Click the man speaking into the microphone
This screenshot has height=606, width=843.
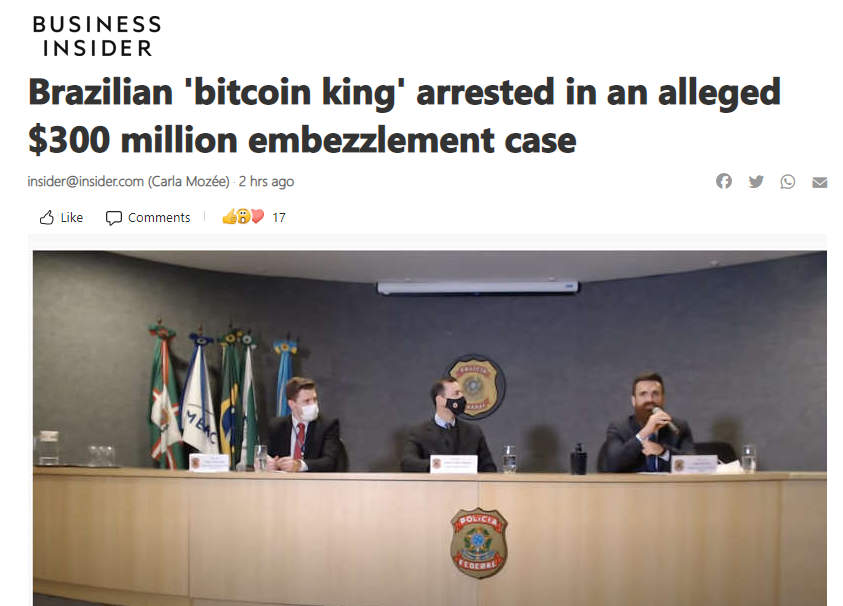(647, 425)
